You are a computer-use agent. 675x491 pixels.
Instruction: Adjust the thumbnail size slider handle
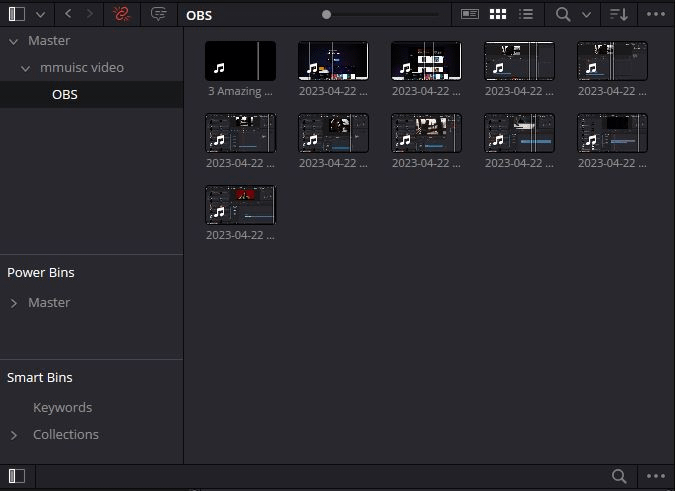tap(326, 14)
